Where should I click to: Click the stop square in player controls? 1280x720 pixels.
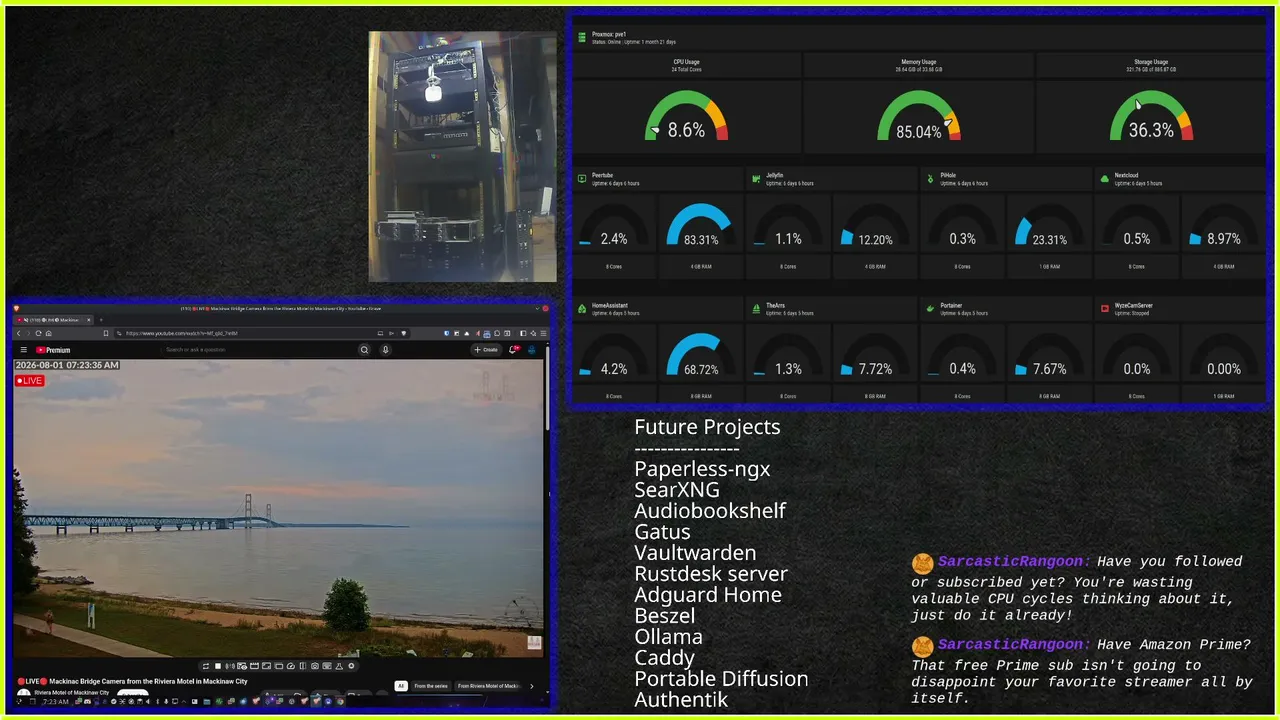pos(218,666)
